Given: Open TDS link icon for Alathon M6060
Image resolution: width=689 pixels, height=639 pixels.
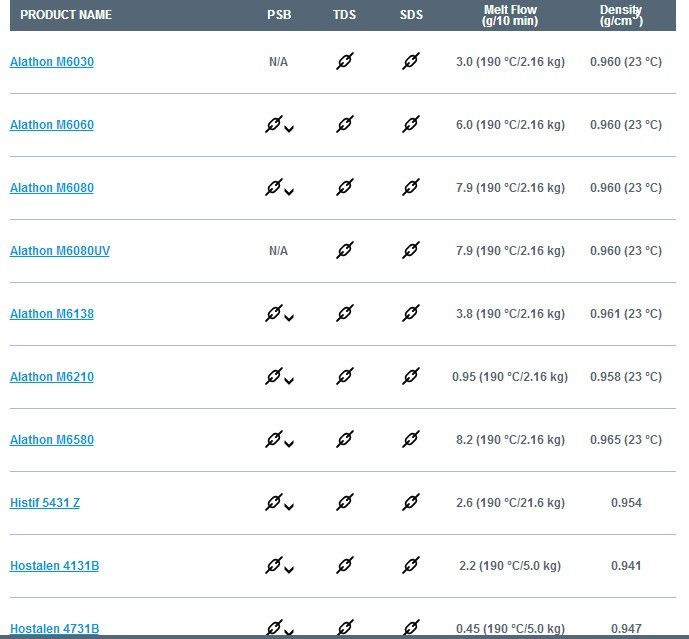Looking at the screenshot, I should click(x=345, y=124).
